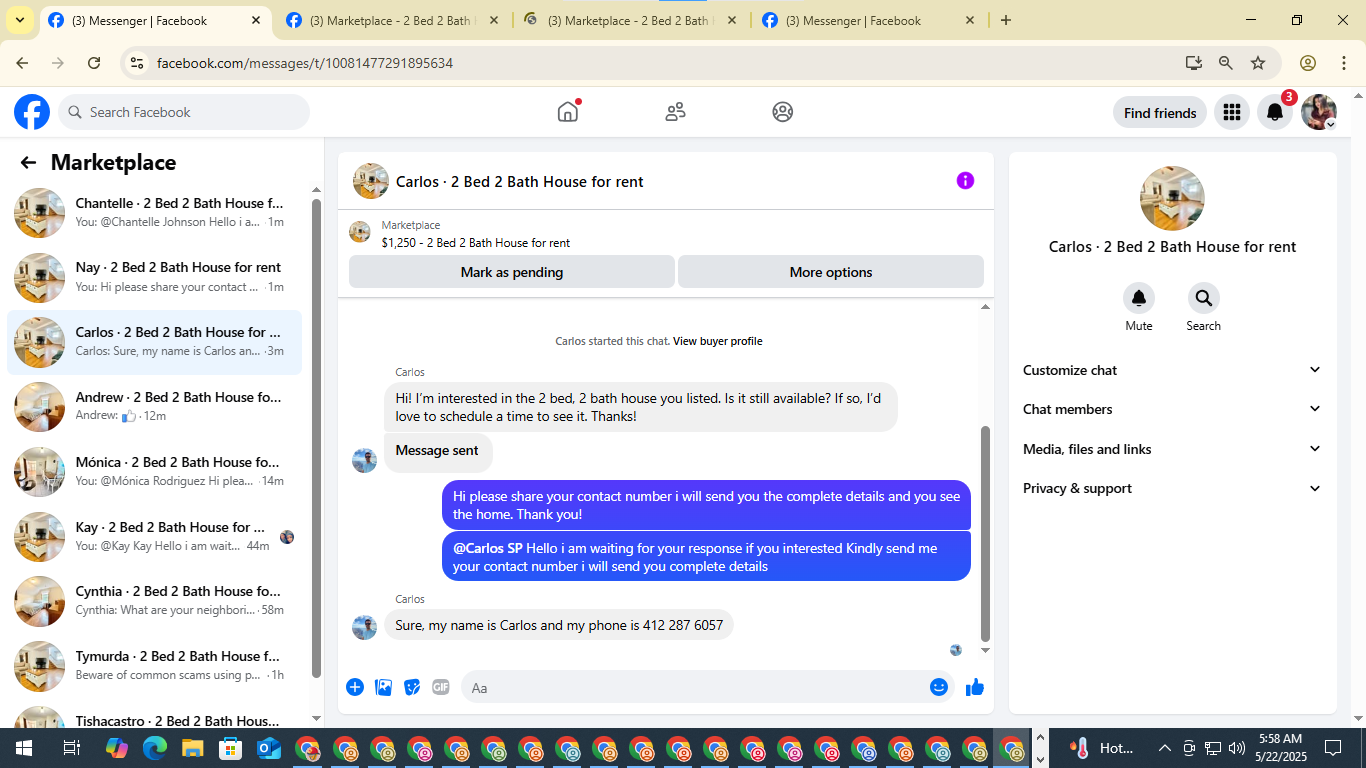The image size is (1366, 768).
Task: Expand the Chat members section
Action: tap(1172, 409)
